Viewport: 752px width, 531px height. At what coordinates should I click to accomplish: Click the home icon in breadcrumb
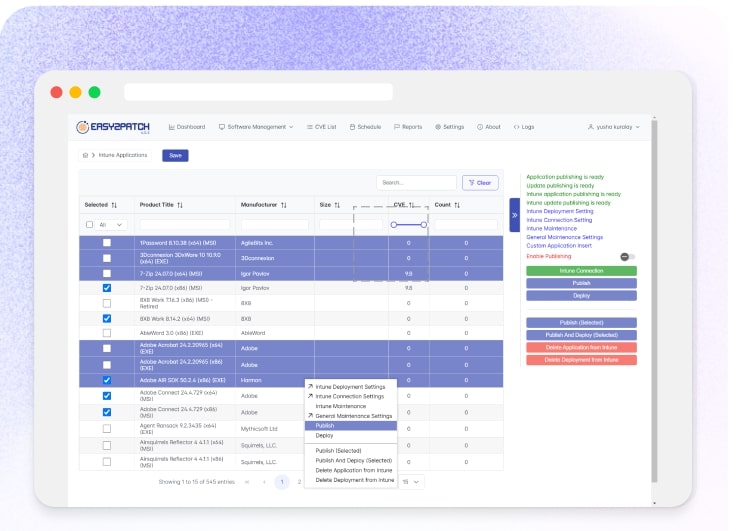point(85,155)
